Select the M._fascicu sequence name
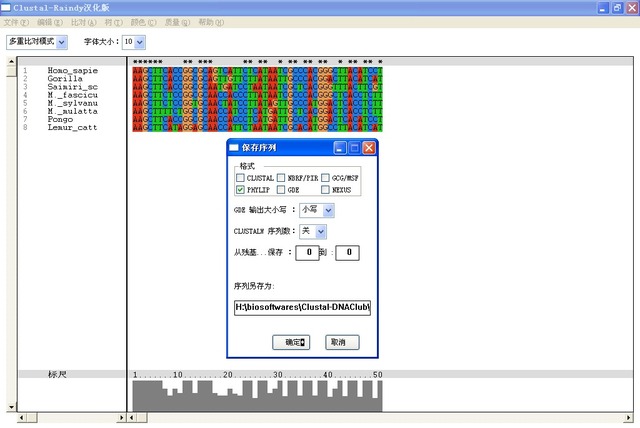Screen dimensions: 640x428 click(x=73, y=95)
